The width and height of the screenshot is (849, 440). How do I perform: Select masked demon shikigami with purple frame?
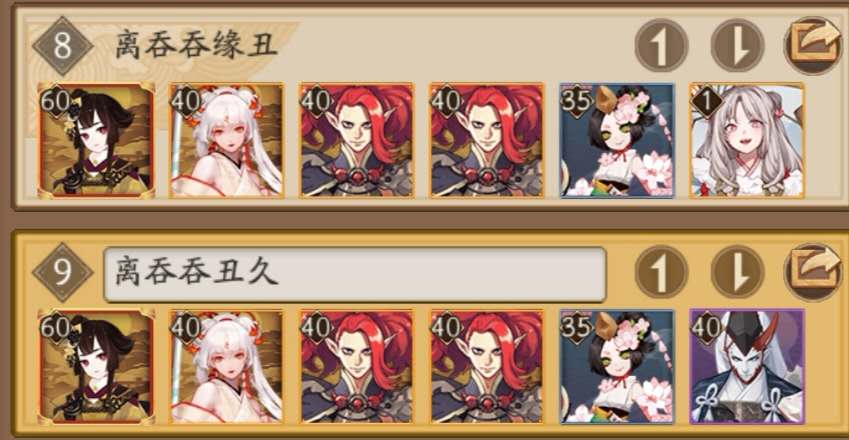tap(747, 366)
